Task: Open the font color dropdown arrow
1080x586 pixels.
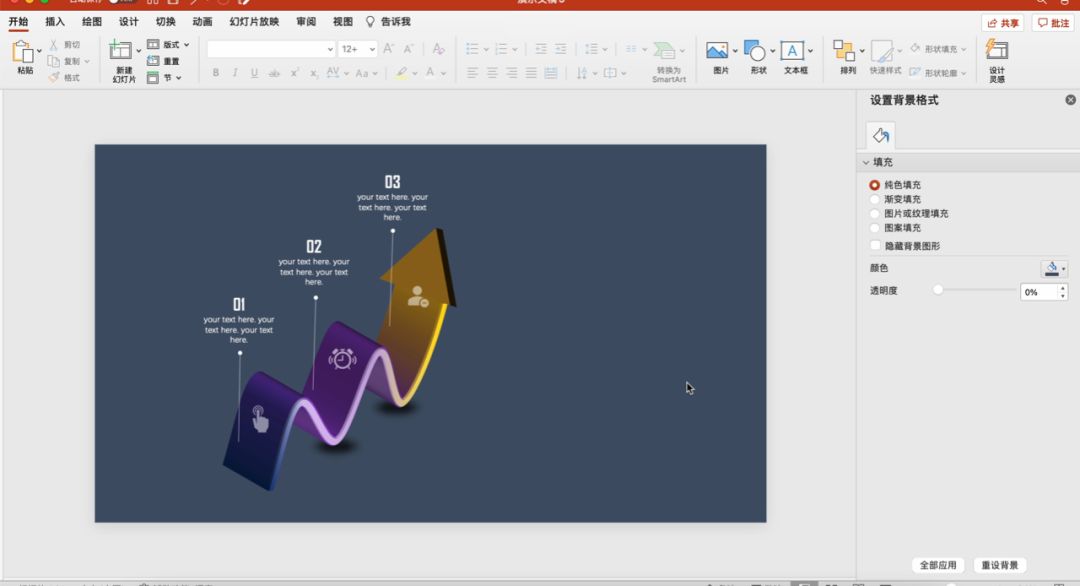Action: point(444,73)
